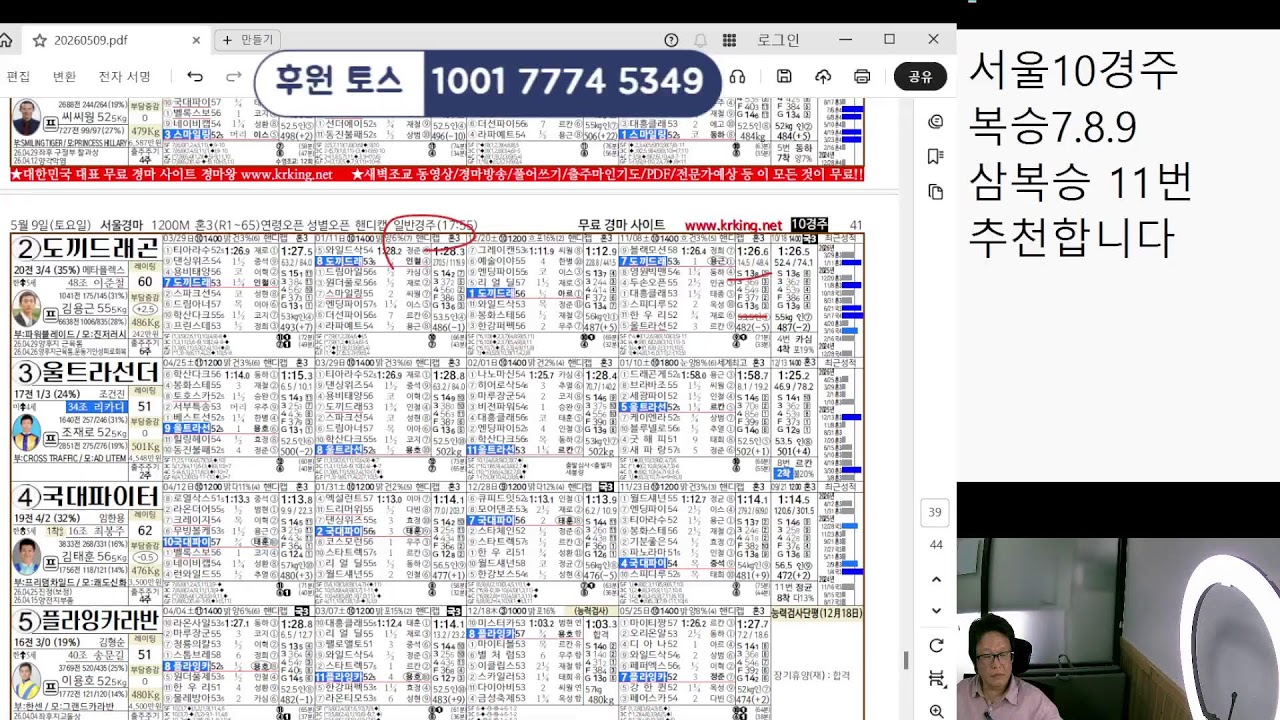This screenshot has width=1280, height=720.
Task: Open the bookmarks panel icon
Action: point(936,156)
